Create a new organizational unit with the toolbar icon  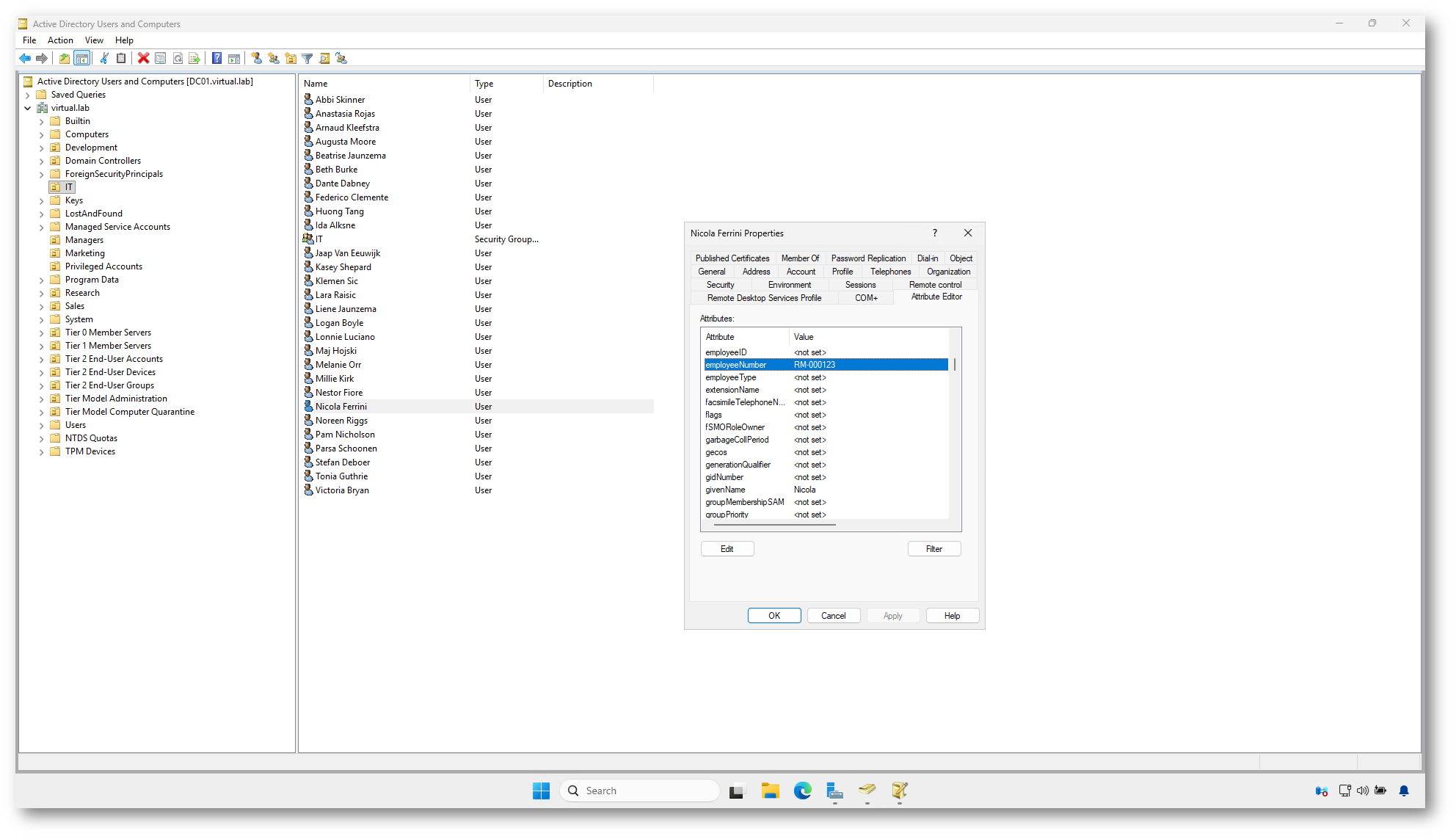click(291, 59)
